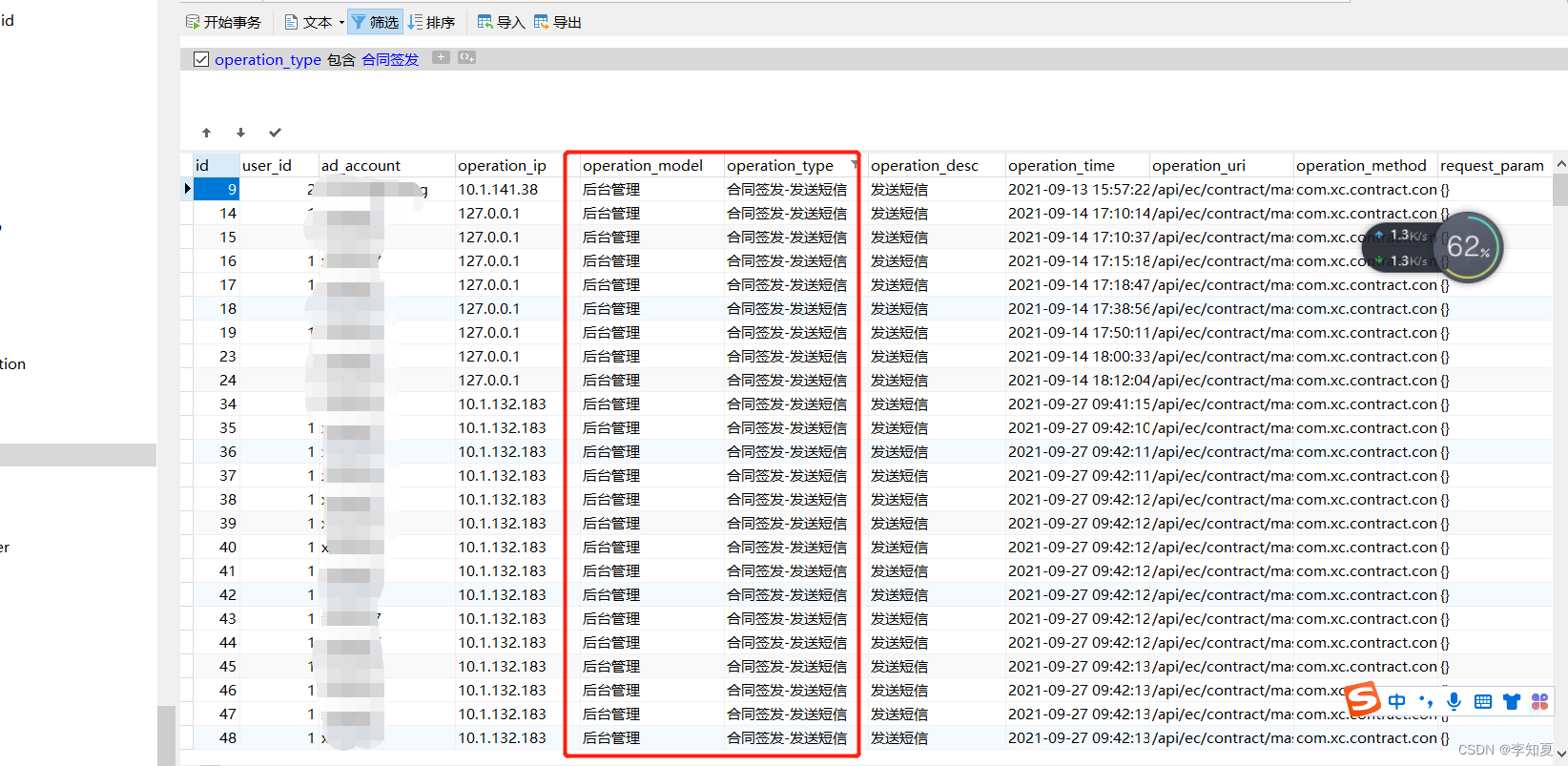The image size is (1568, 766).
Task: Select id cell 14
Action: pos(216,213)
